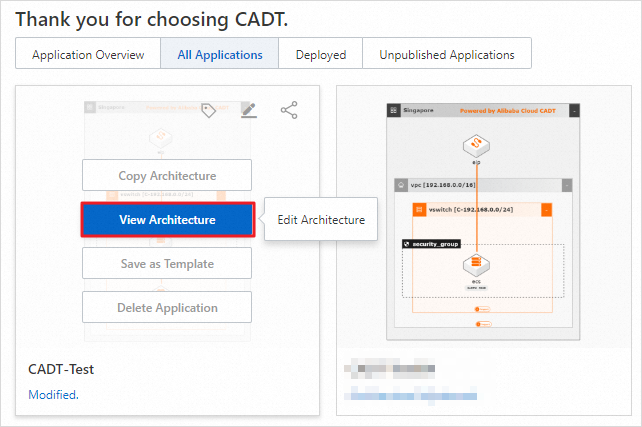This screenshot has width=642, height=427.
Task: Open the Deployed tab
Action: point(320,54)
